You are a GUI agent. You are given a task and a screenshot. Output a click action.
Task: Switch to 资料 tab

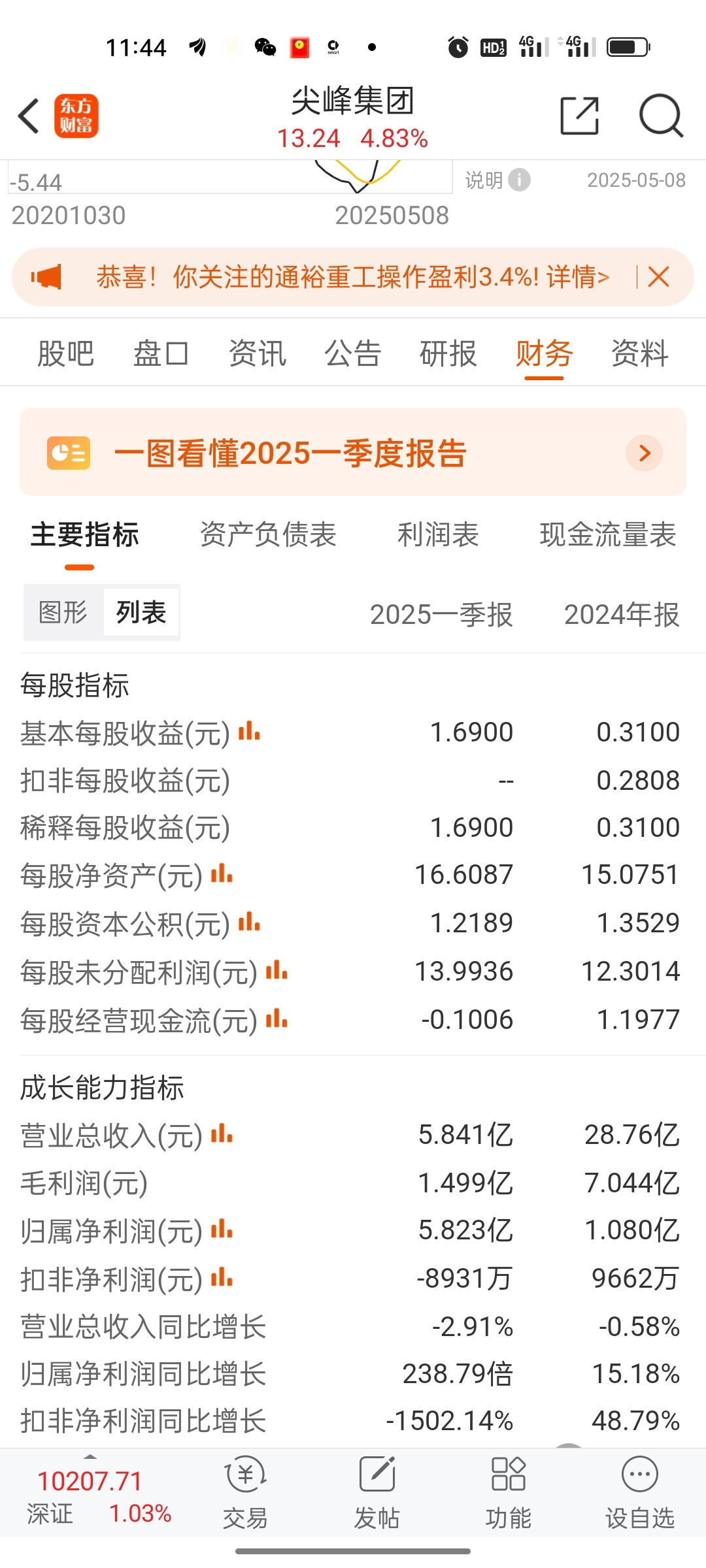[639, 354]
